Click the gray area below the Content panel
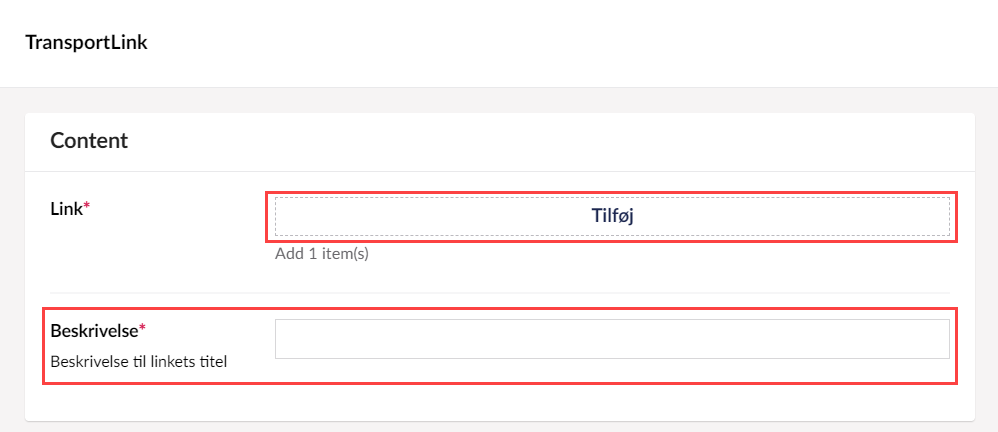The width and height of the screenshot is (998, 432). coord(500,427)
